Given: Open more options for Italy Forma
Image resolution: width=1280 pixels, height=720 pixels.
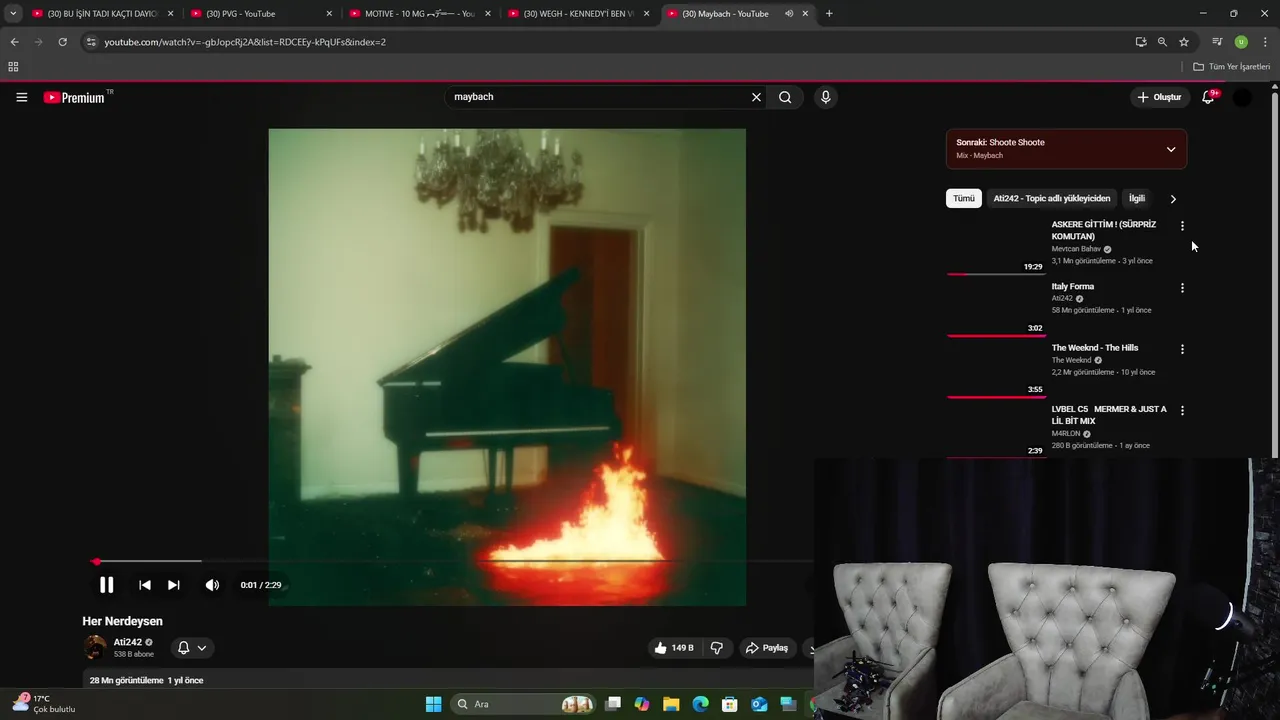Looking at the screenshot, I should coord(1182,288).
